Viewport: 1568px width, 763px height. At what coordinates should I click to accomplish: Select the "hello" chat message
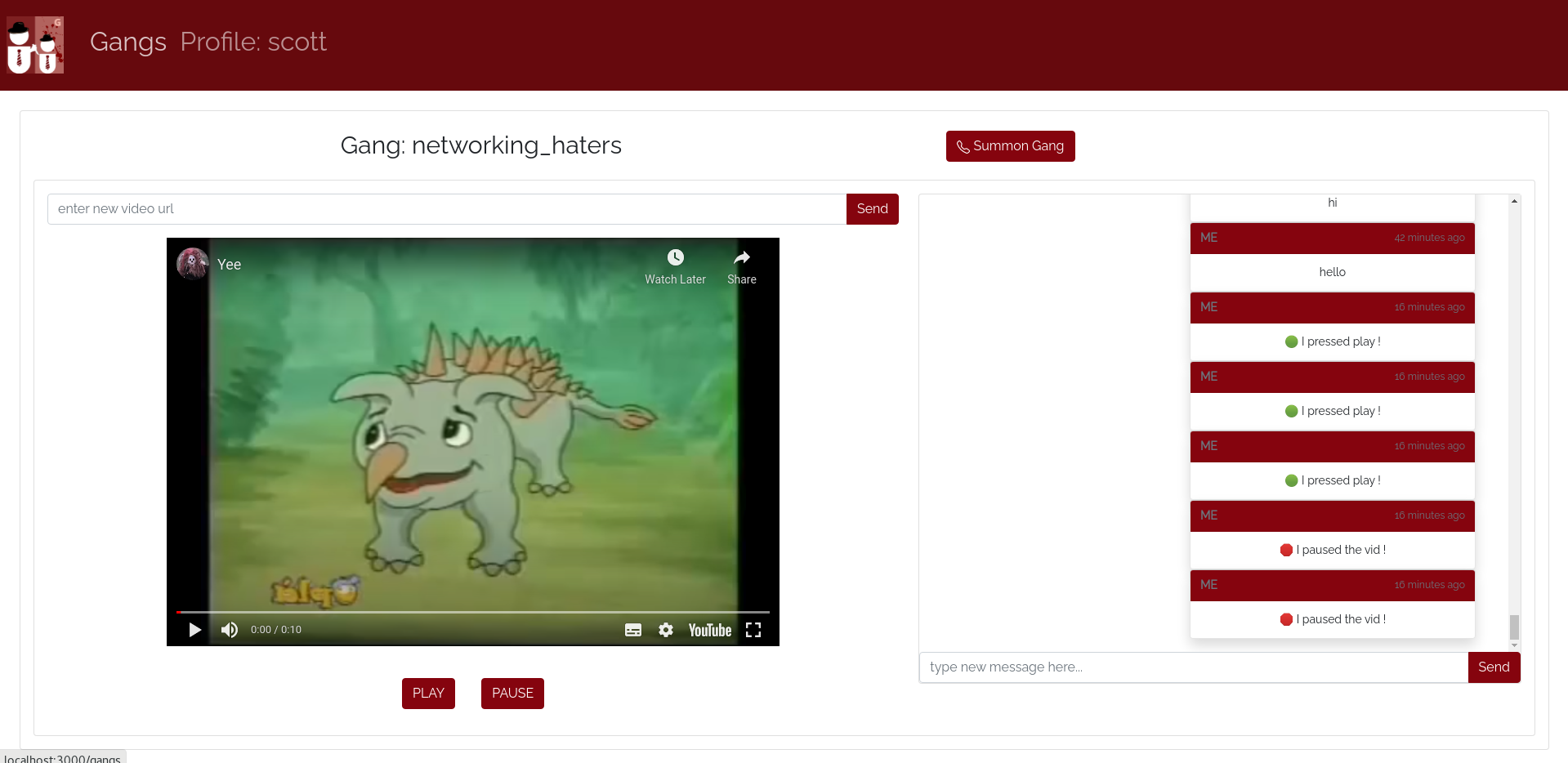click(x=1333, y=272)
